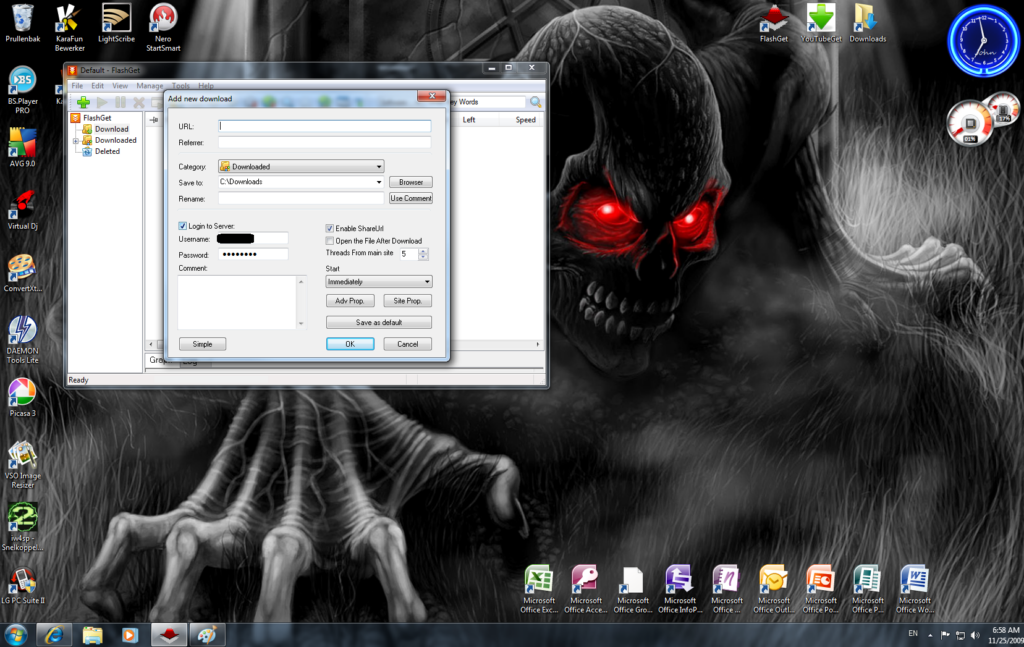The image size is (1024, 647).
Task: Open the View menu in FlashGet
Action: click(x=120, y=86)
